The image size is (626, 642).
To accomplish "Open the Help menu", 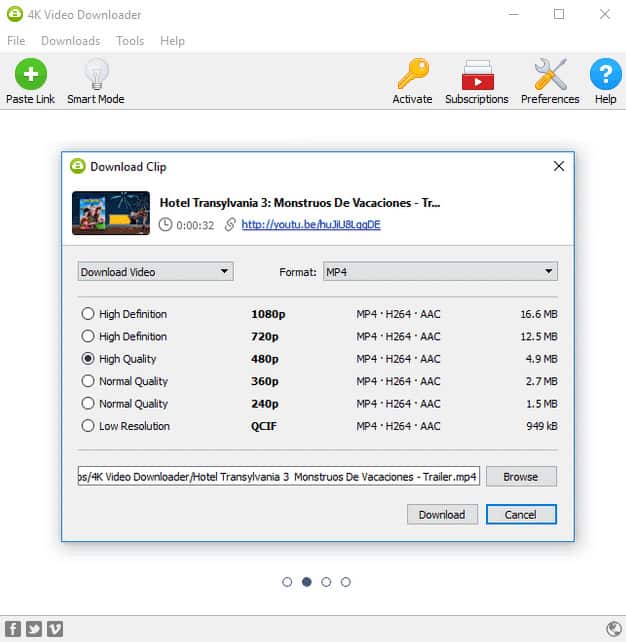I will (172, 41).
